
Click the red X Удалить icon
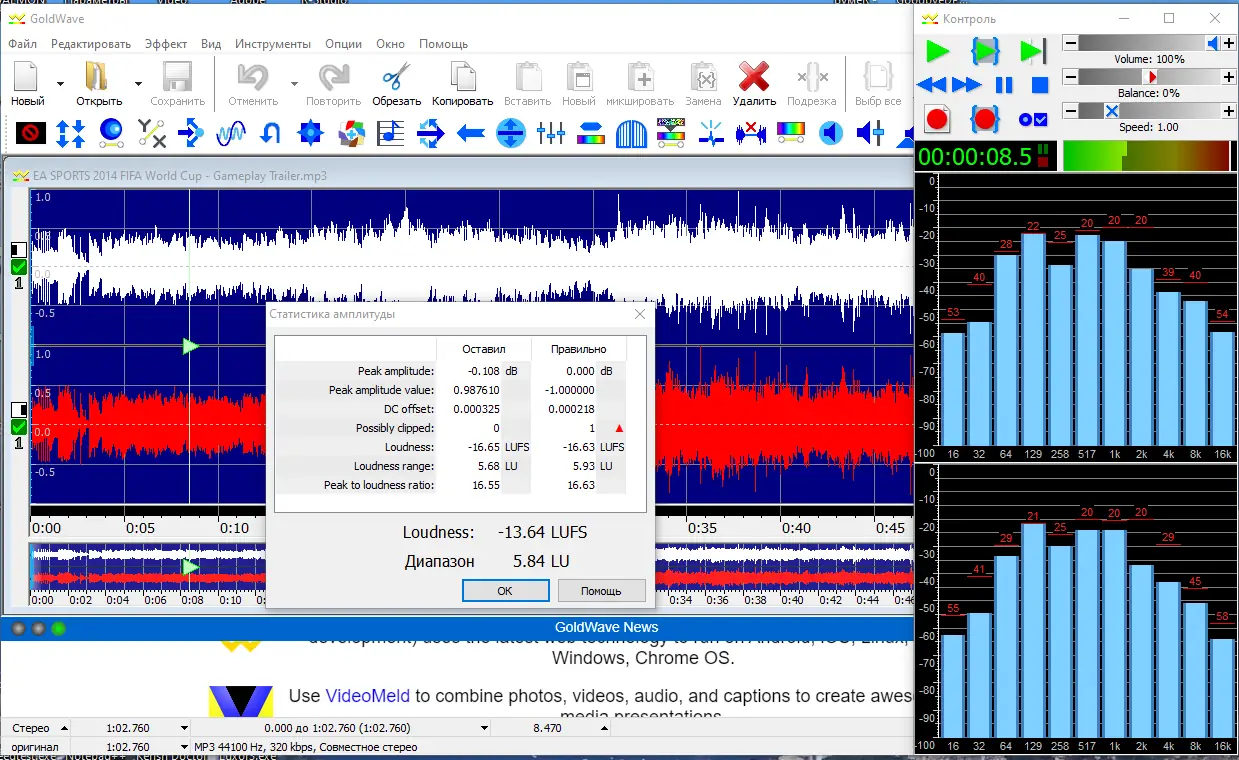(753, 78)
